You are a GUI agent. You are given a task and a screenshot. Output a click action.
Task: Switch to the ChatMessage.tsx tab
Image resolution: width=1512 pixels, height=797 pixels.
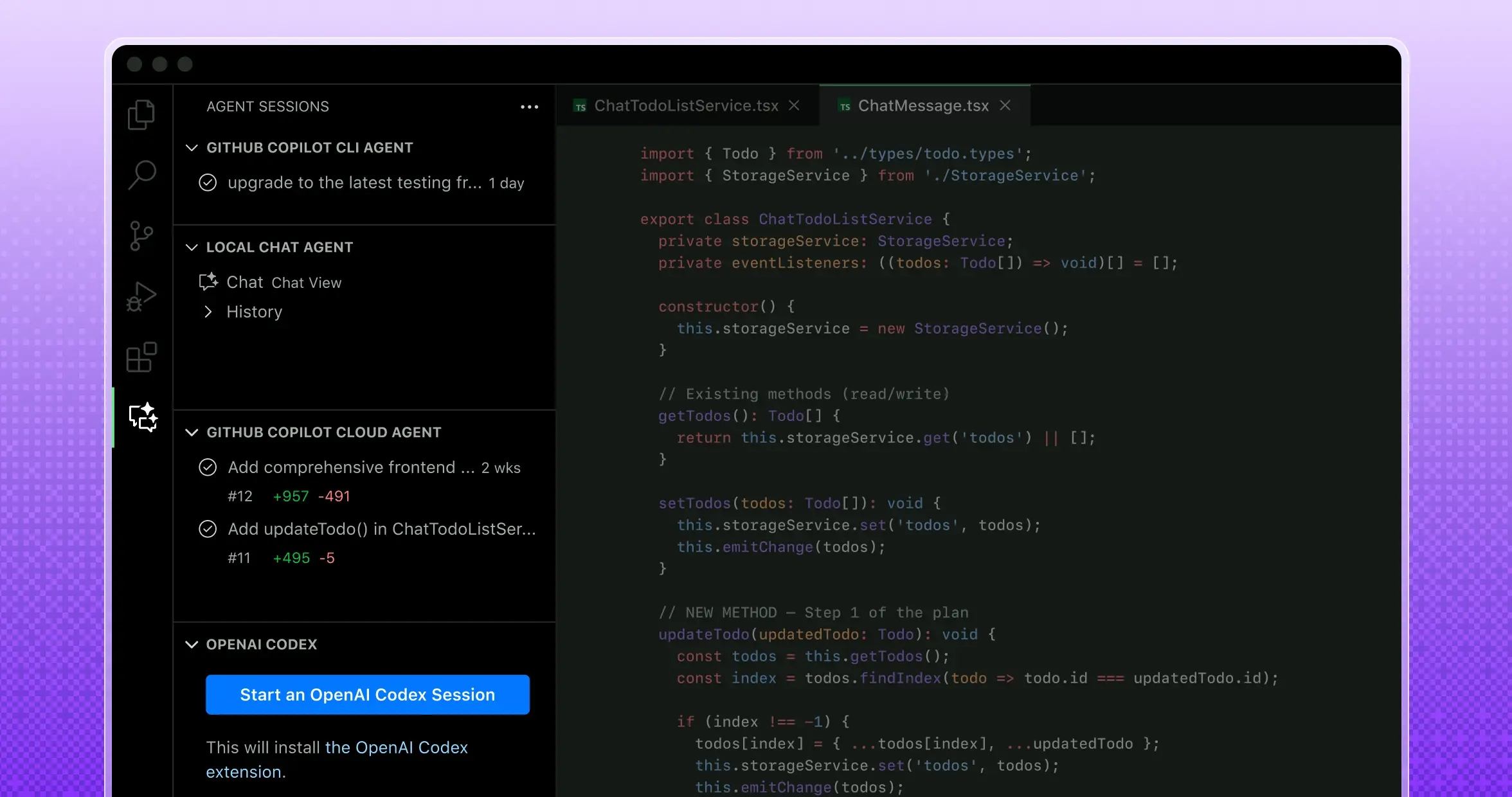tap(924, 105)
